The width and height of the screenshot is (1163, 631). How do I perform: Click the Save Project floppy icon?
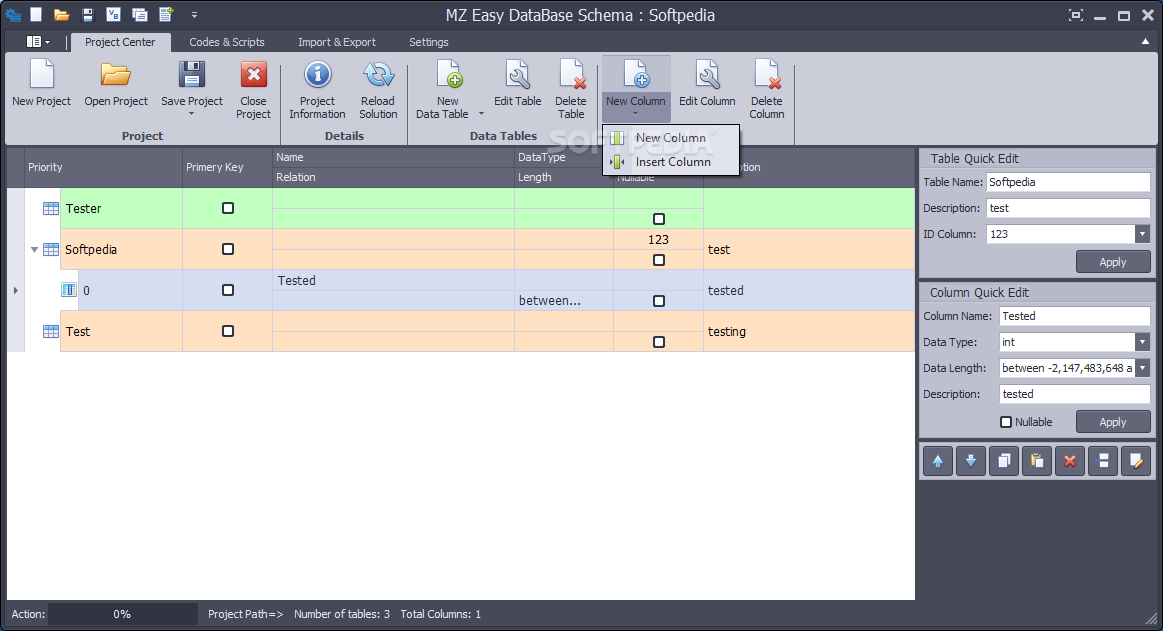pos(192,76)
